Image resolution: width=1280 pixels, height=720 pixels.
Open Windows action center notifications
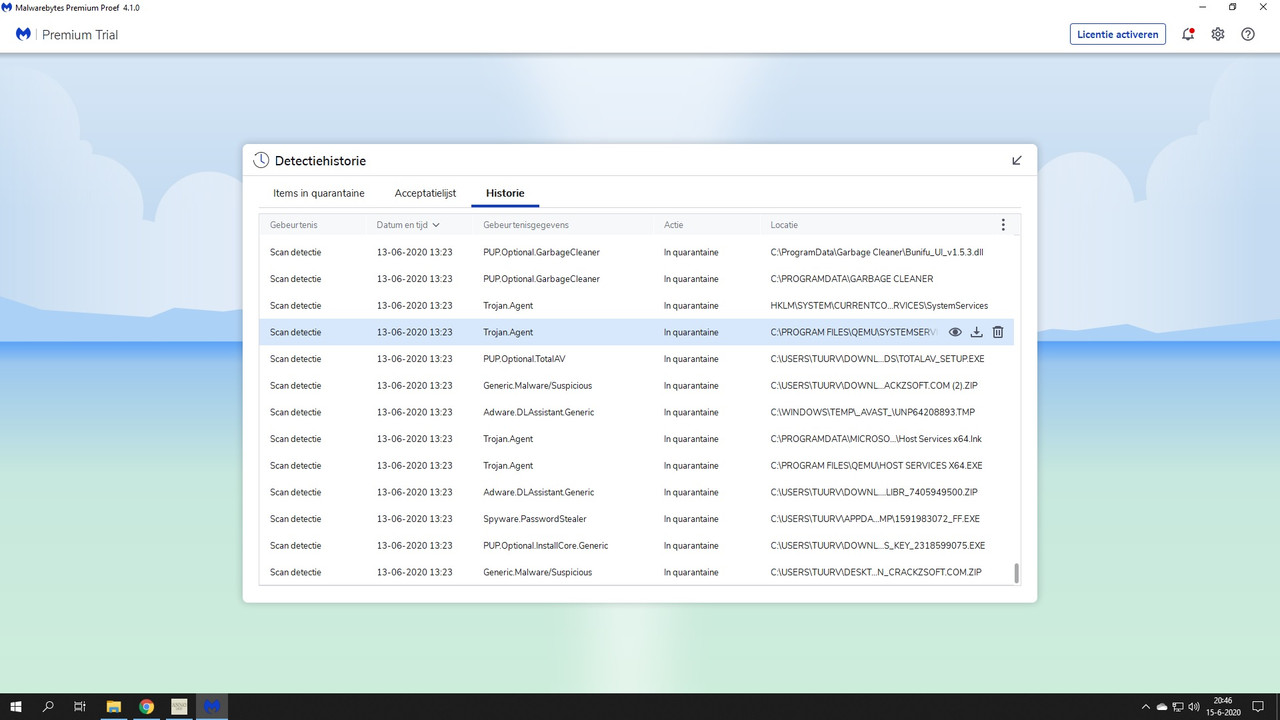1259,706
